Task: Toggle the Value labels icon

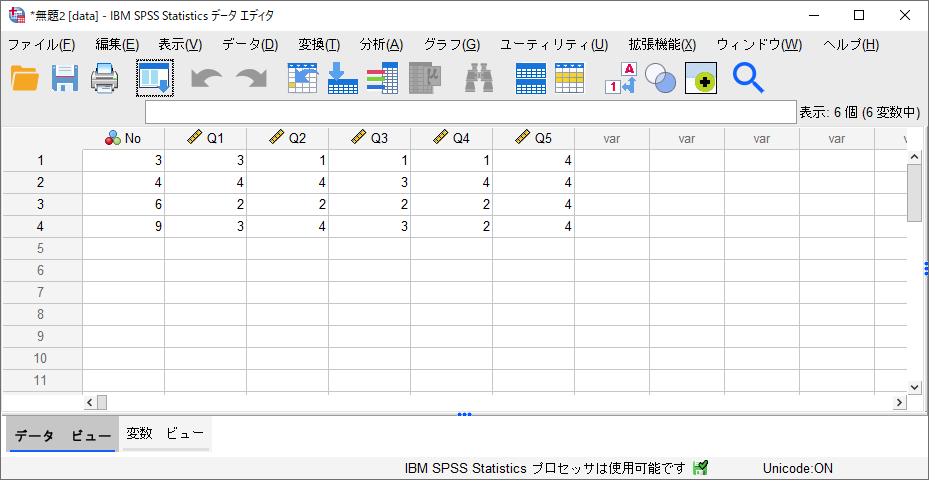Action: [620, 78]
